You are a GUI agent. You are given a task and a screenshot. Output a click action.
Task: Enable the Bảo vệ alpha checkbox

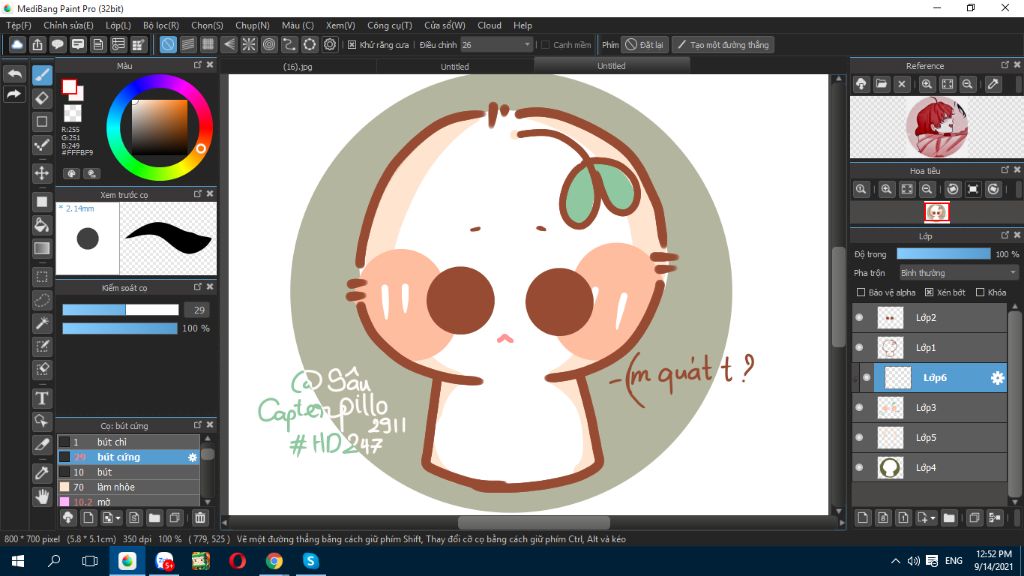click(x=861, y=293)
